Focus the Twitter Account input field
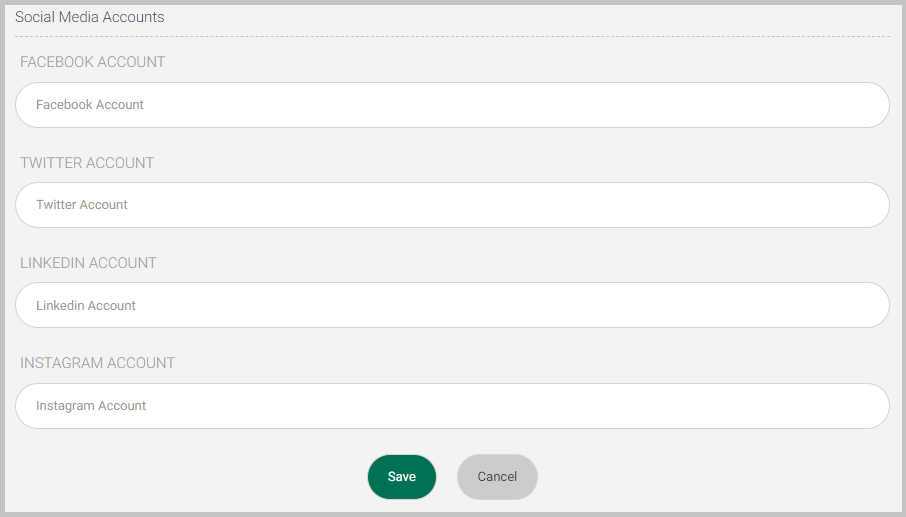Viewport: 906px width, 517px height. coord(452,205)
